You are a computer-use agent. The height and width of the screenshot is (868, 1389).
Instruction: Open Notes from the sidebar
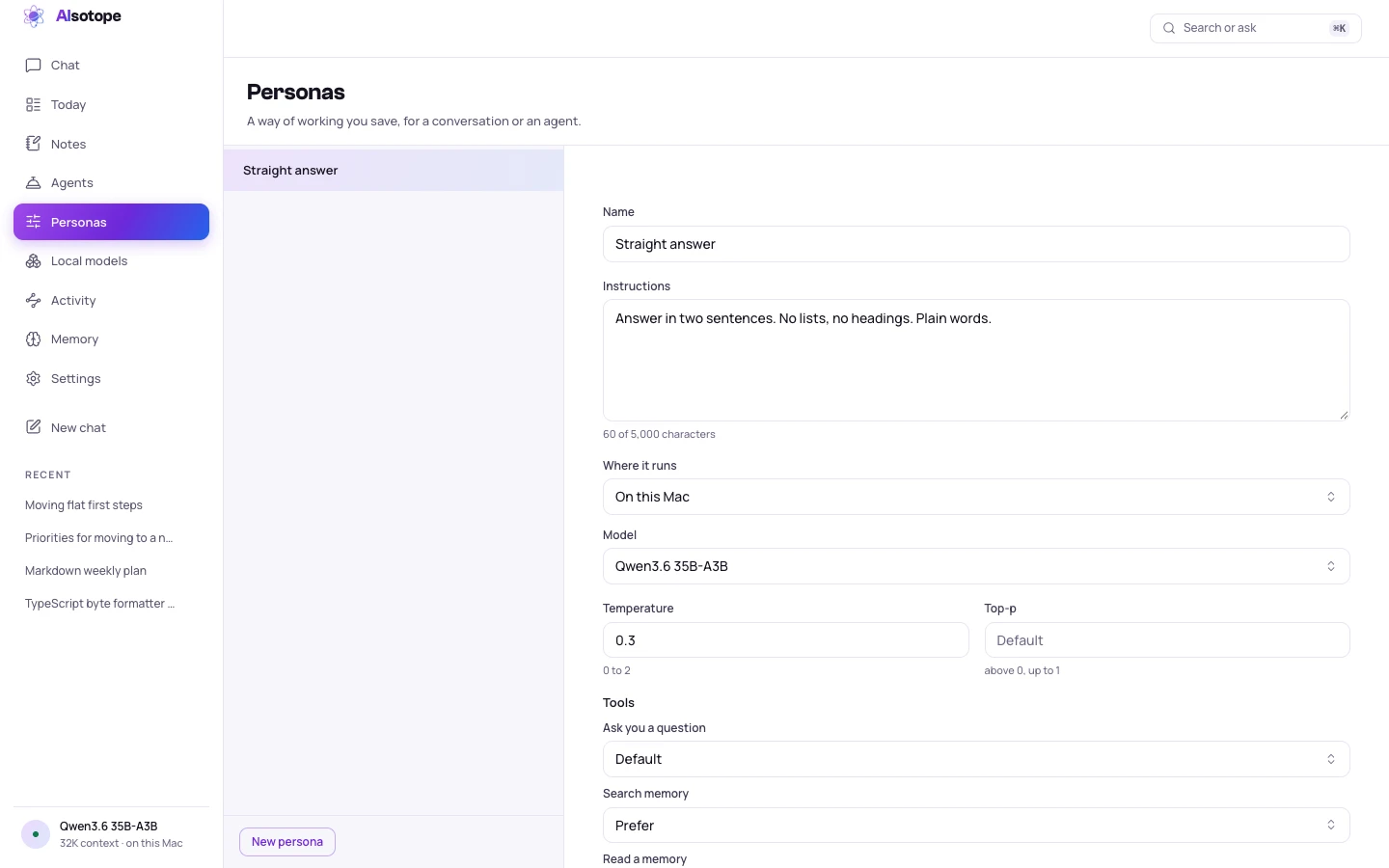tap(111, 144)
